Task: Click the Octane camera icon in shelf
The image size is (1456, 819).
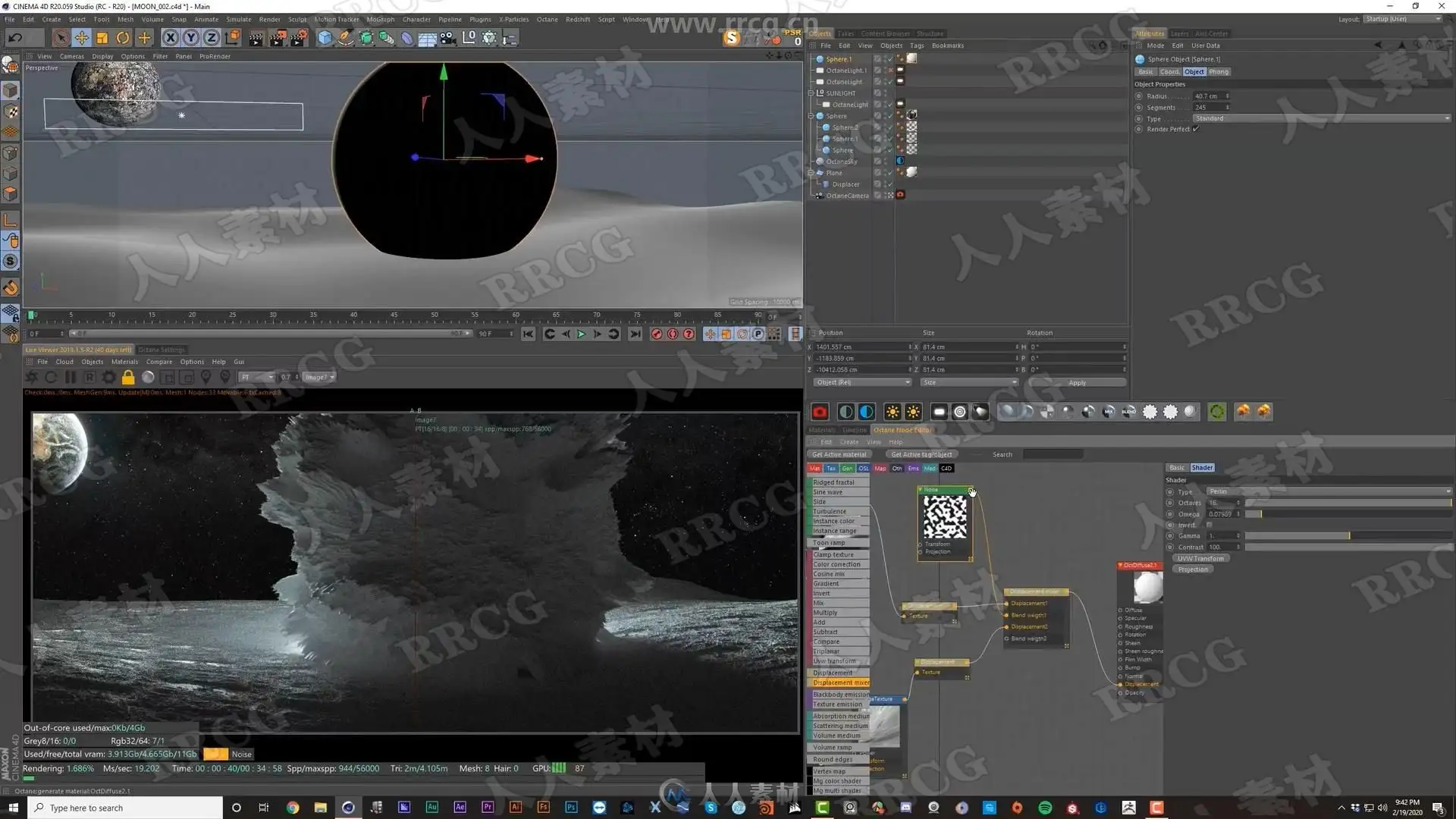Action: click(x=820, y=412)
